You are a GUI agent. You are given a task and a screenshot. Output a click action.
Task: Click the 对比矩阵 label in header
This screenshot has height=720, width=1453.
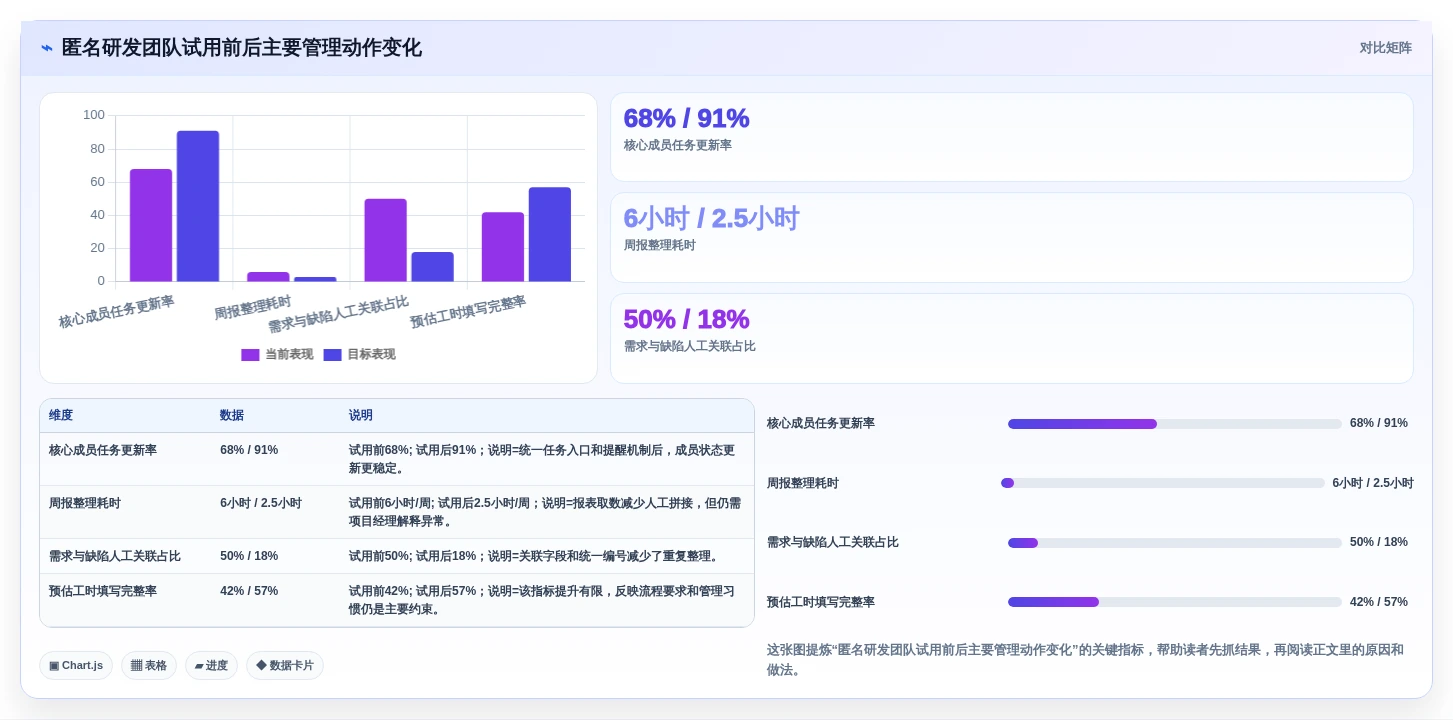(x=1385, y=48)
